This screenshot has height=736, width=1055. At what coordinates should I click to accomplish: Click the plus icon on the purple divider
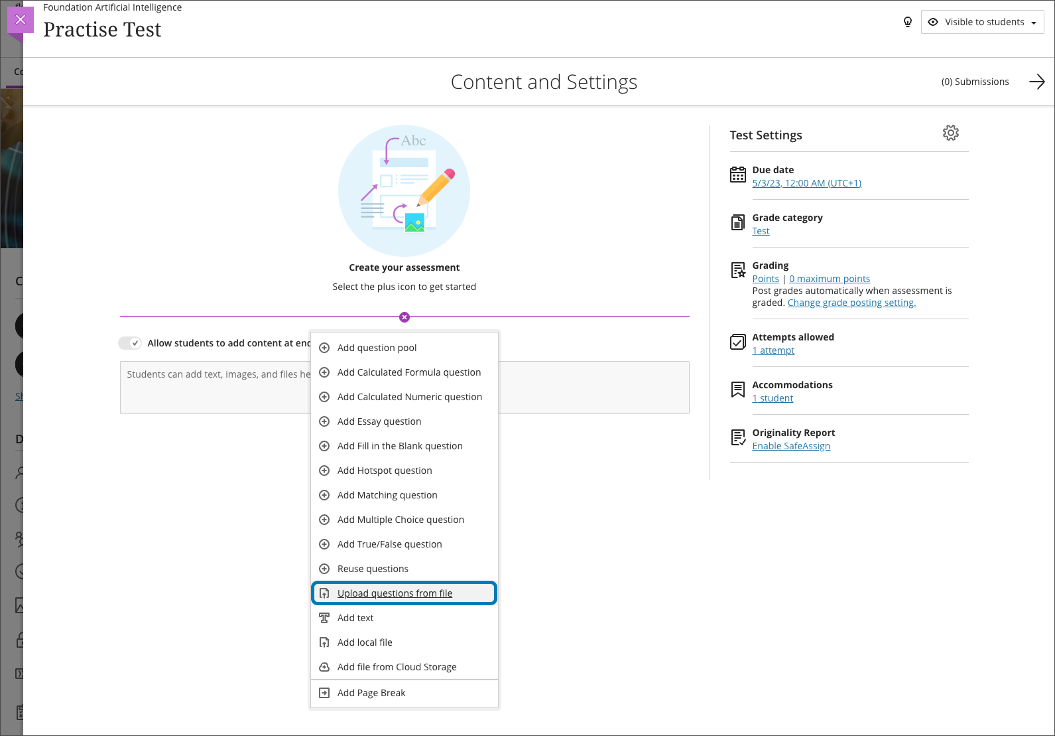[x=404, y=316]
